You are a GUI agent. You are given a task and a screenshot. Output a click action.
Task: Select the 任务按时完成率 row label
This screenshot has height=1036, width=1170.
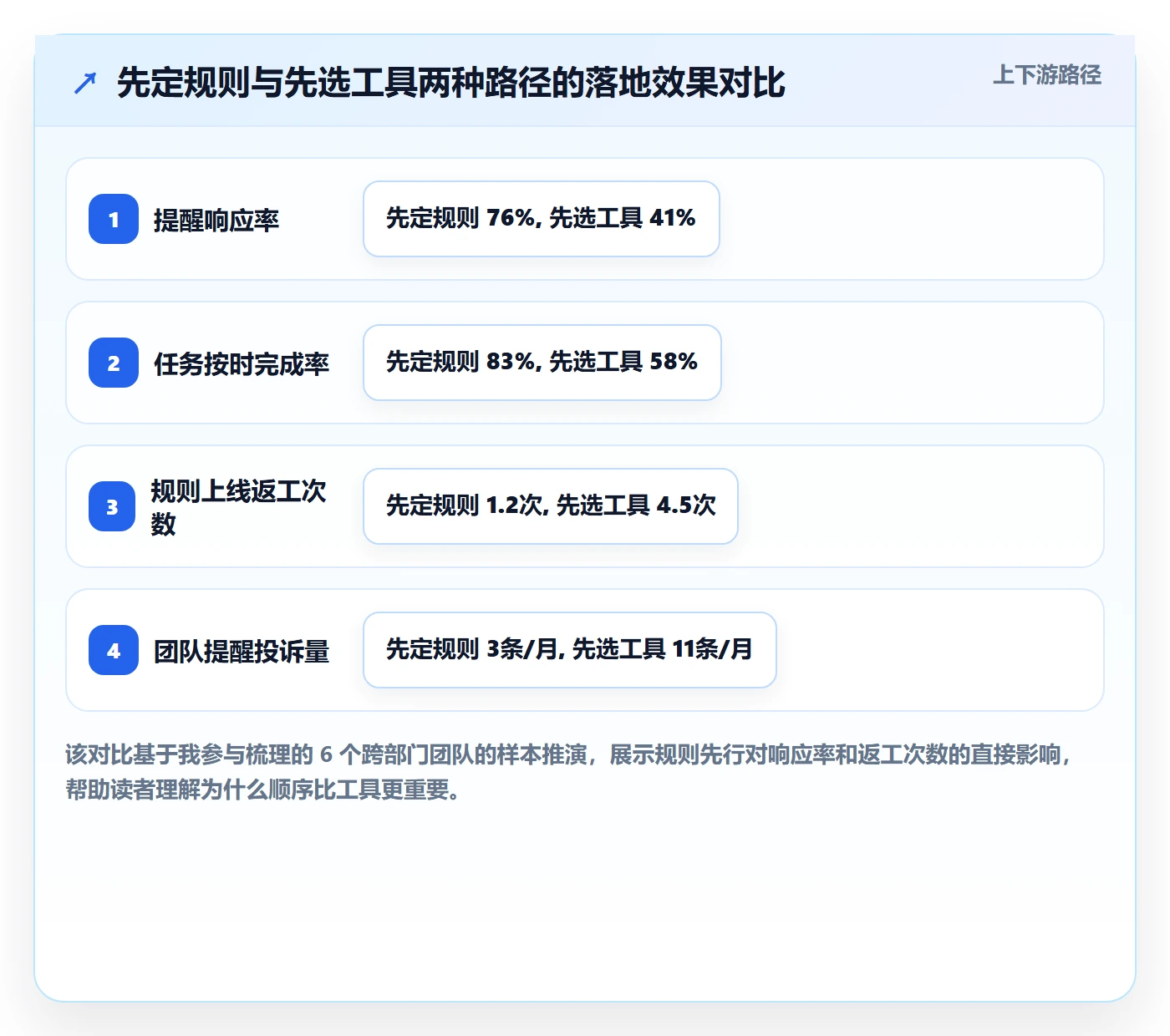click(x=242, y=363)
